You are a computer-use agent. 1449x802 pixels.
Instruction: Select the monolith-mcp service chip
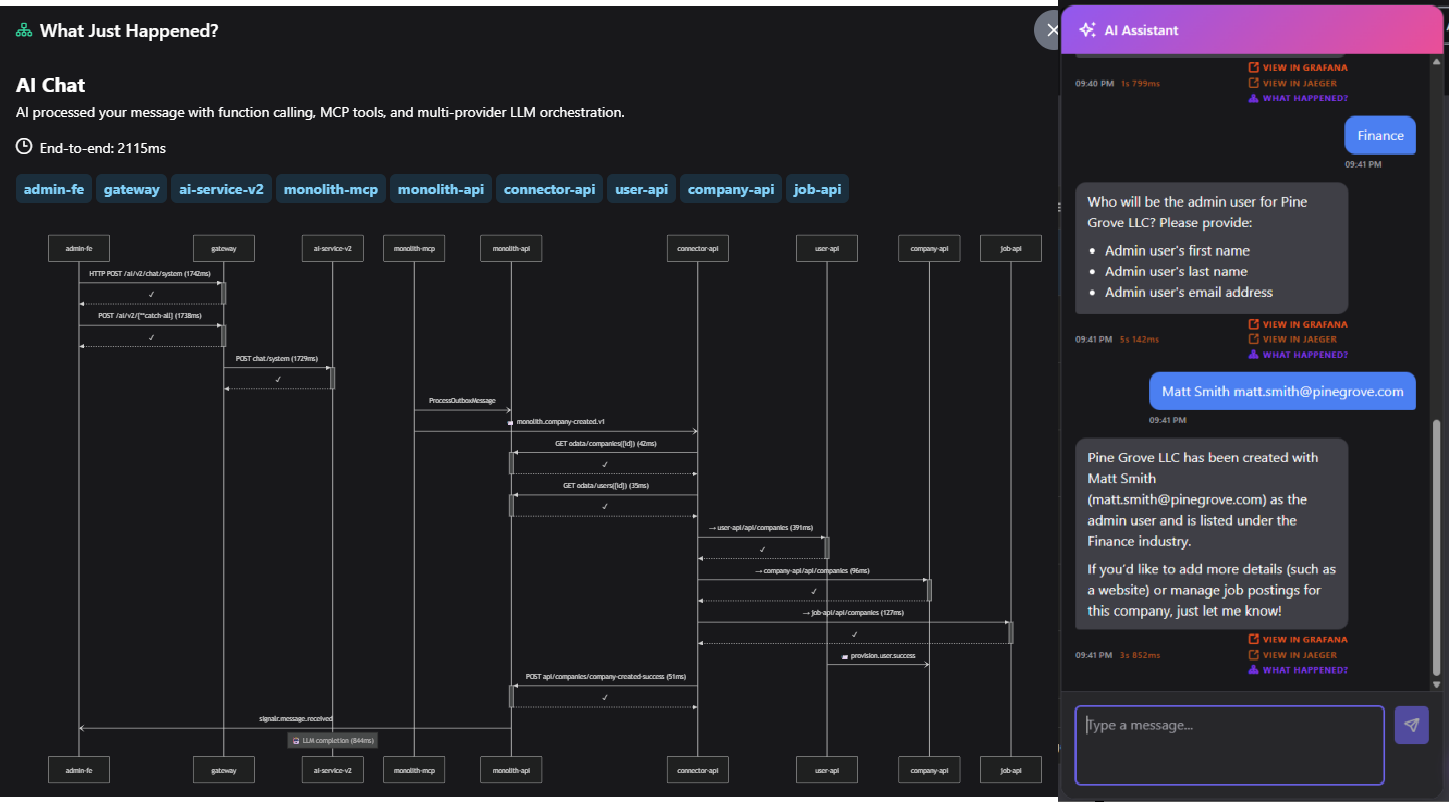pyautogui.click(x=331, y=189)
